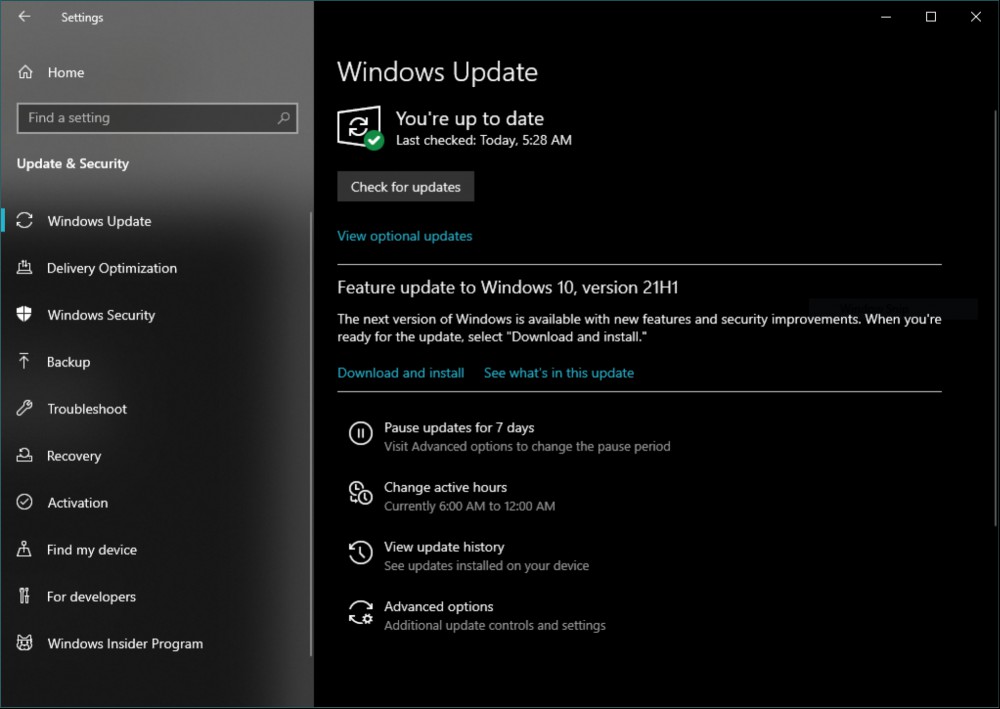The image size is (1000, 709).
Task: Click Download and install link
Action: (401, 373)
